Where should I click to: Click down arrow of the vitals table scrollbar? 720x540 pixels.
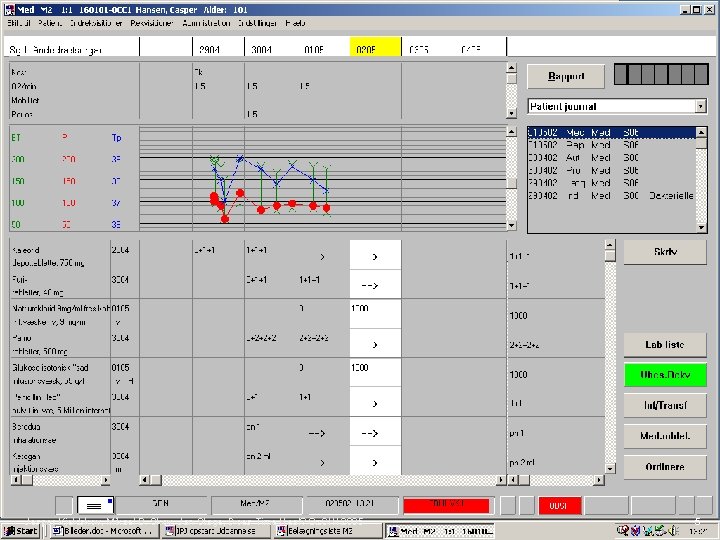(x=512, y=113)
